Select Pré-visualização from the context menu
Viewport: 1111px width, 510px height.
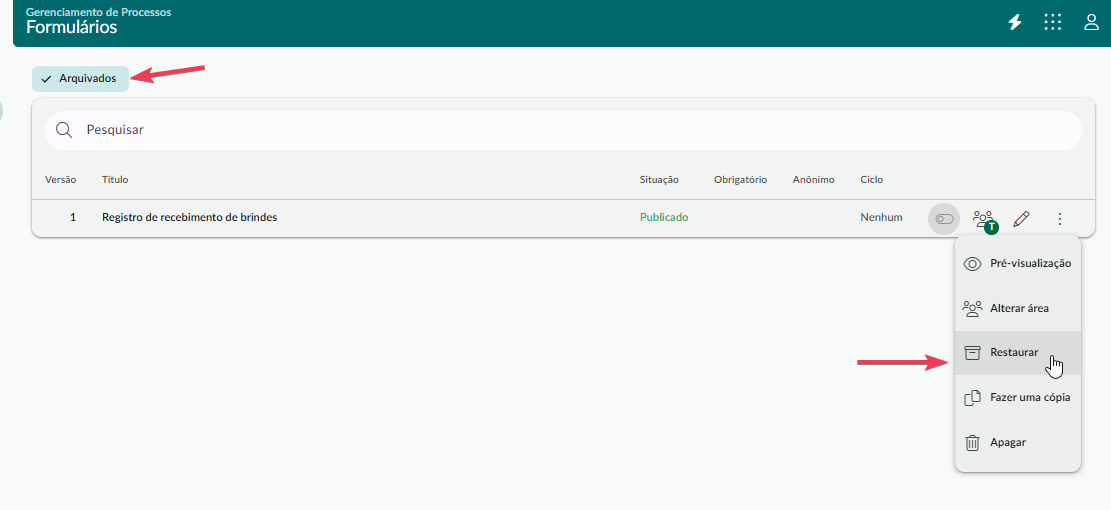click(x=1017, y=264)
